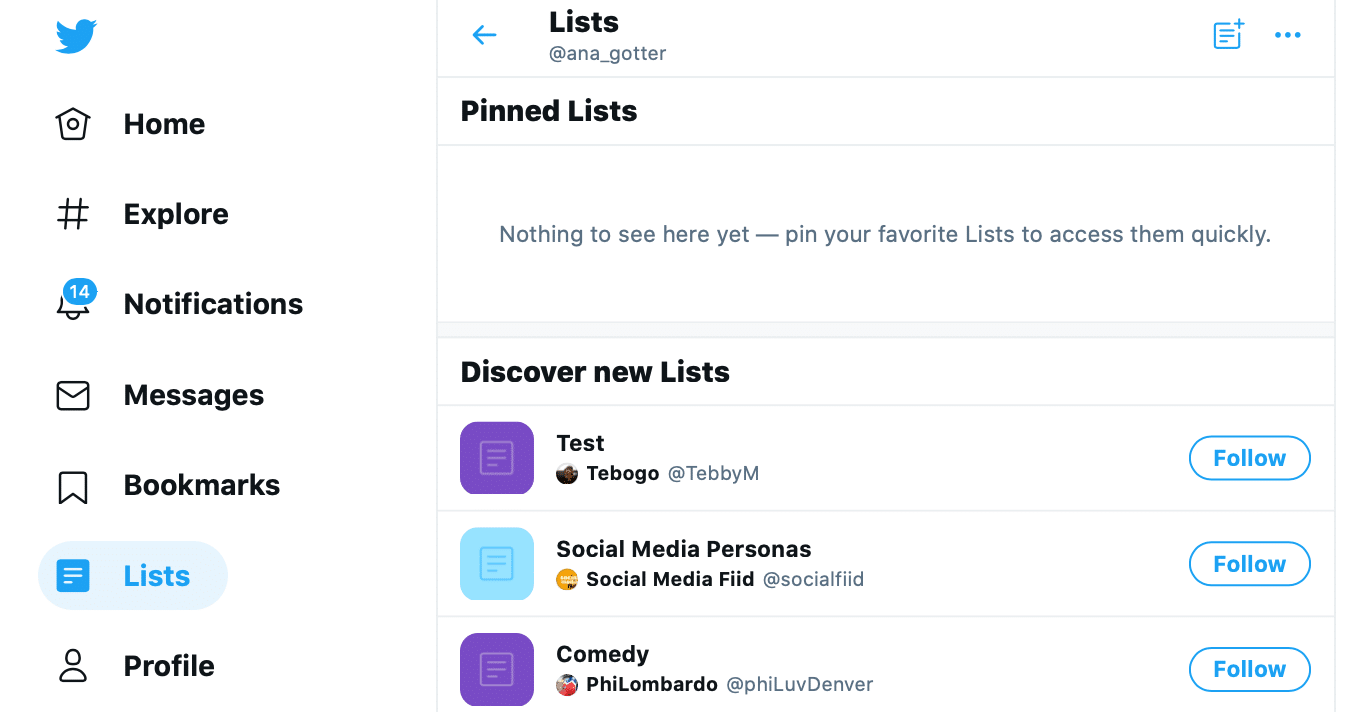Open the Notifications bell with 14 badge

point(74,301)
